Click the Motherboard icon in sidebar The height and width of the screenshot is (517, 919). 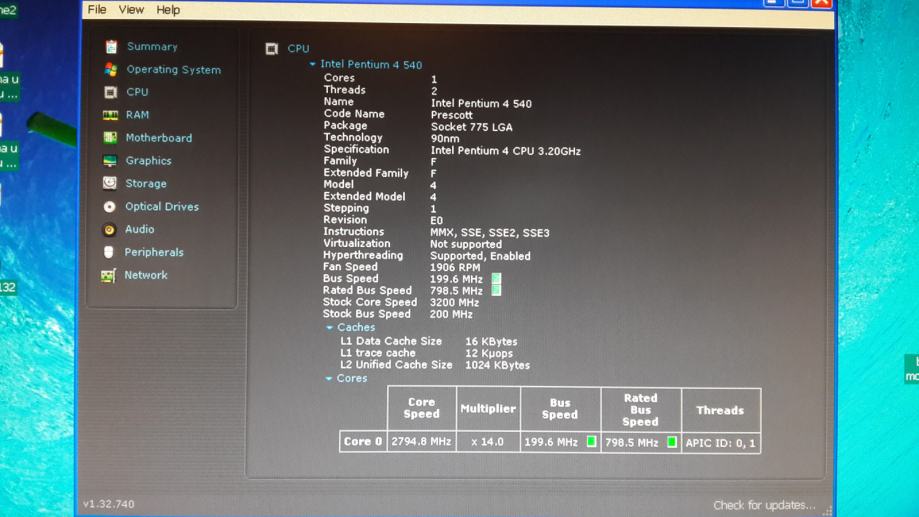[110, 138]
